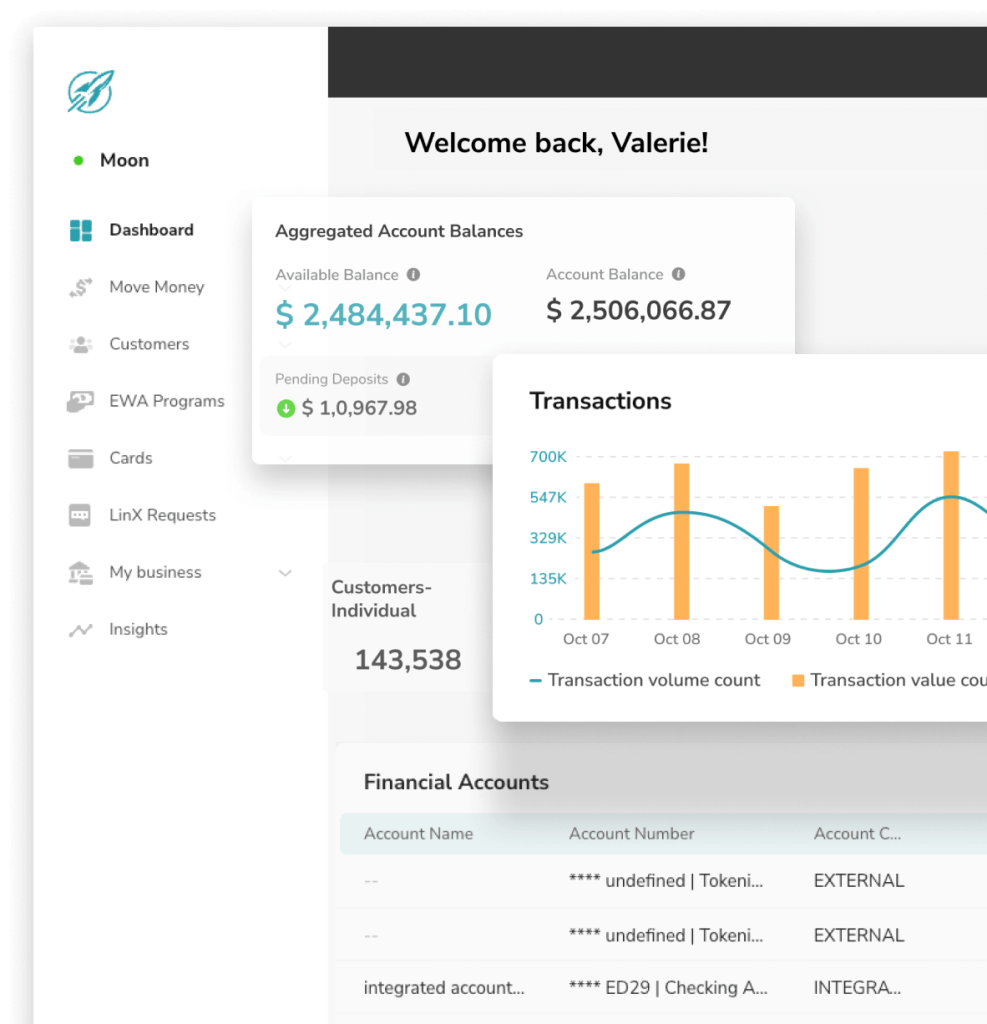Screen dimensions: 987x1024
Task: Select the integrated account table row
Action: pos(650,987)
